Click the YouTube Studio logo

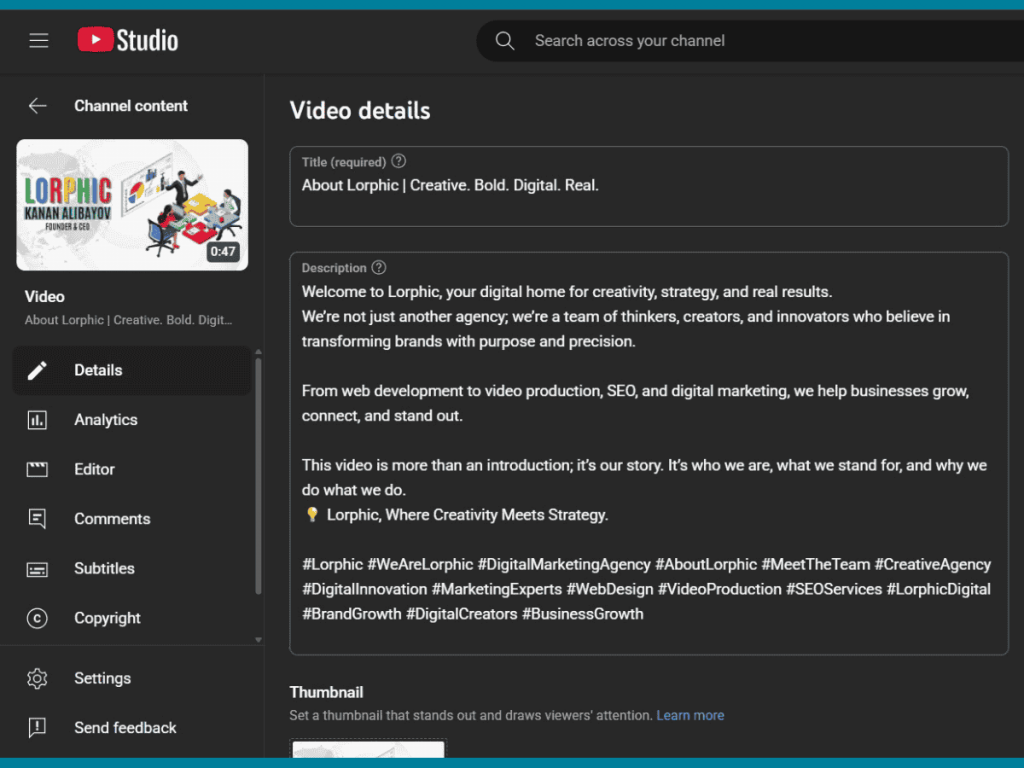[128, 41]
